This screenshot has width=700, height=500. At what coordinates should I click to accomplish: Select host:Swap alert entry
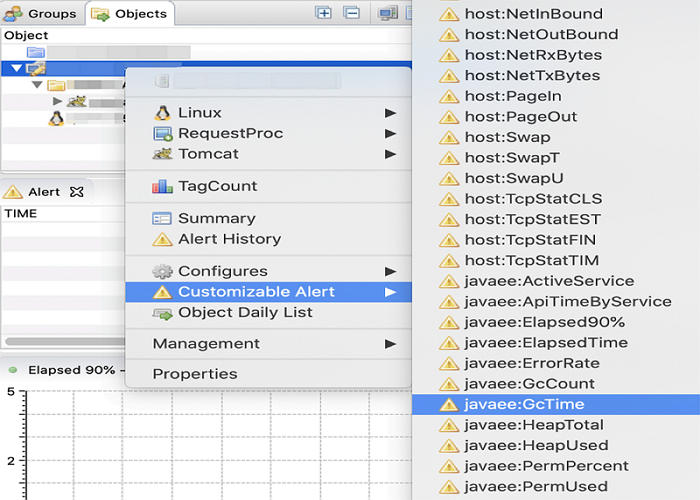pyautogui.click(x=507, y=137)
